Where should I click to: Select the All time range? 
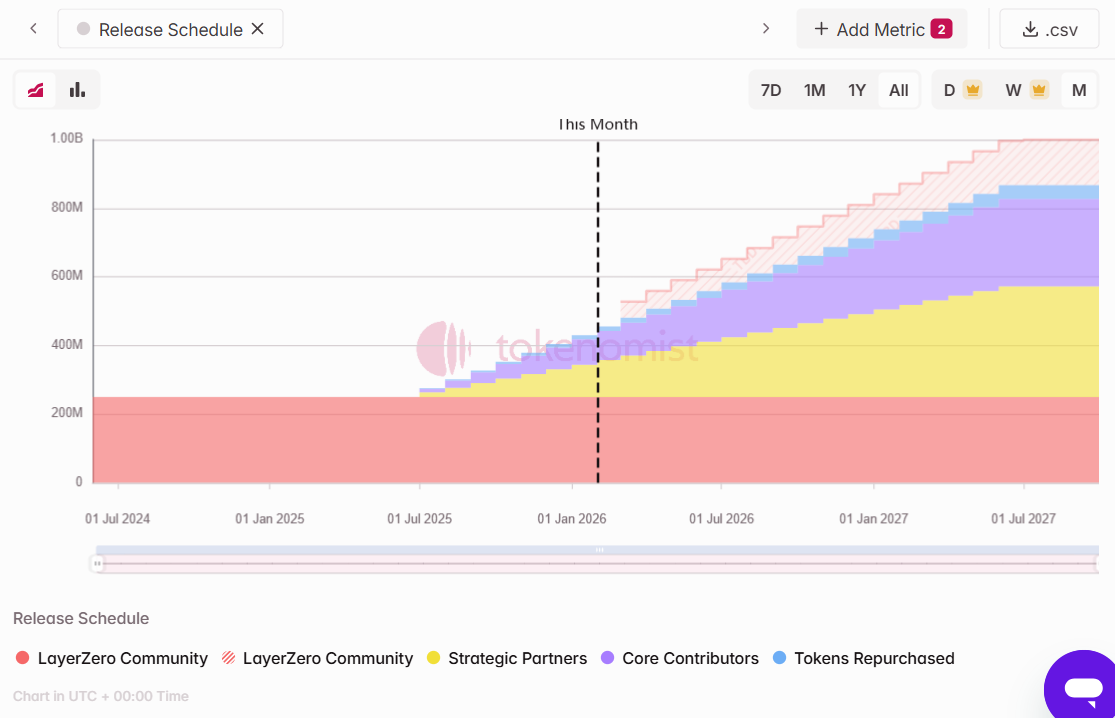[899, 90]
